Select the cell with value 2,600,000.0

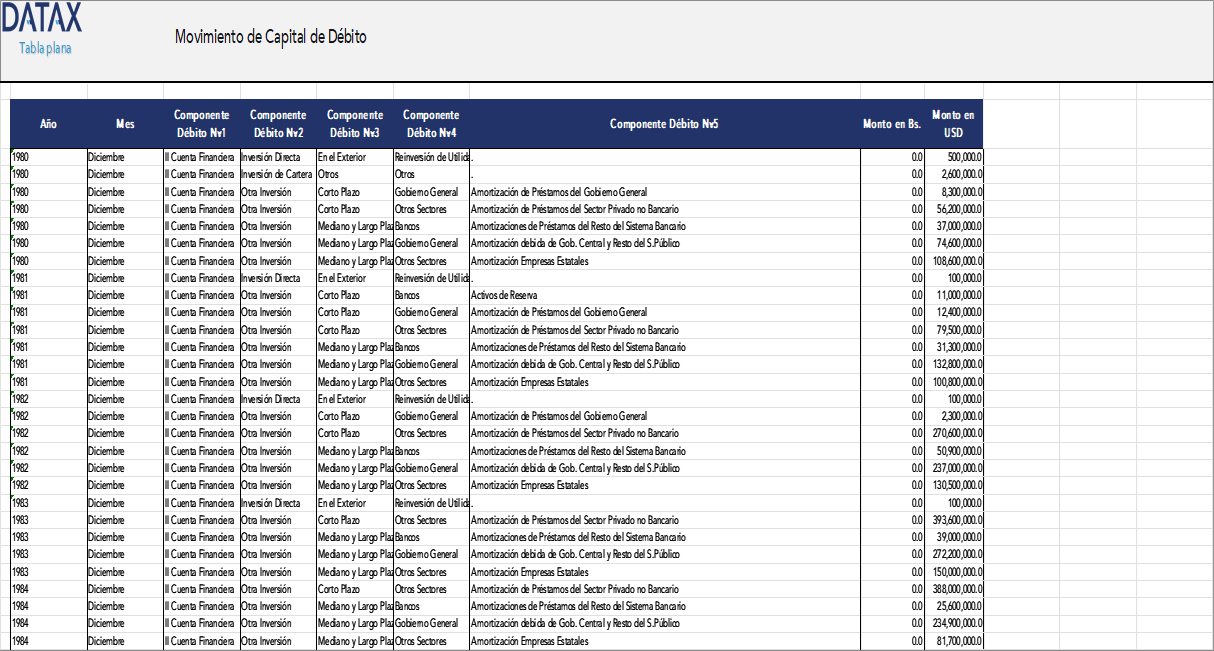click(954, 174)
